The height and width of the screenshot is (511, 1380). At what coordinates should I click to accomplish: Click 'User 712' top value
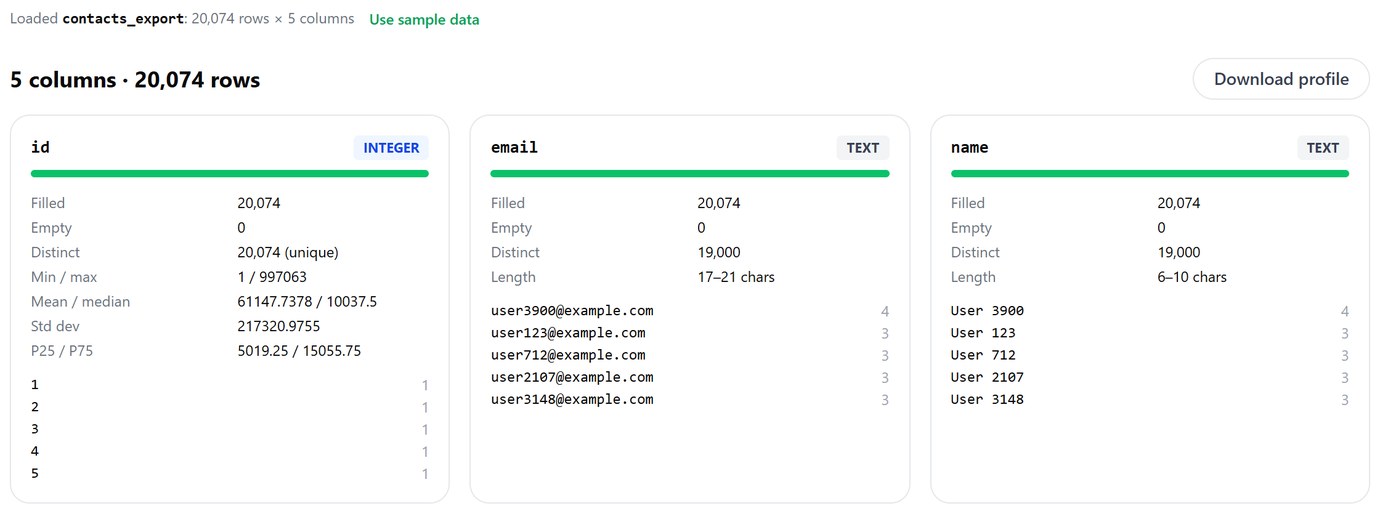click(x=983, y=355)
